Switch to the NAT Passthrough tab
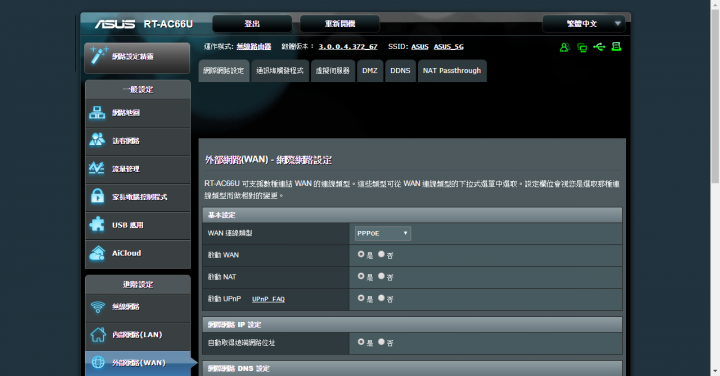The width and height of the screenshot is (720, 376). click(452, 71)
